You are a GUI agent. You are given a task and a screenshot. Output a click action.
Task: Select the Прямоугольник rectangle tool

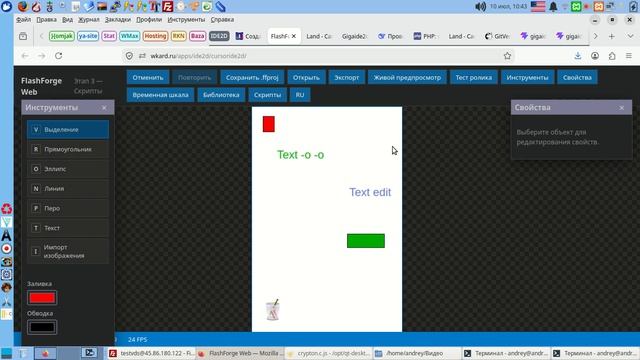(68, 149)
